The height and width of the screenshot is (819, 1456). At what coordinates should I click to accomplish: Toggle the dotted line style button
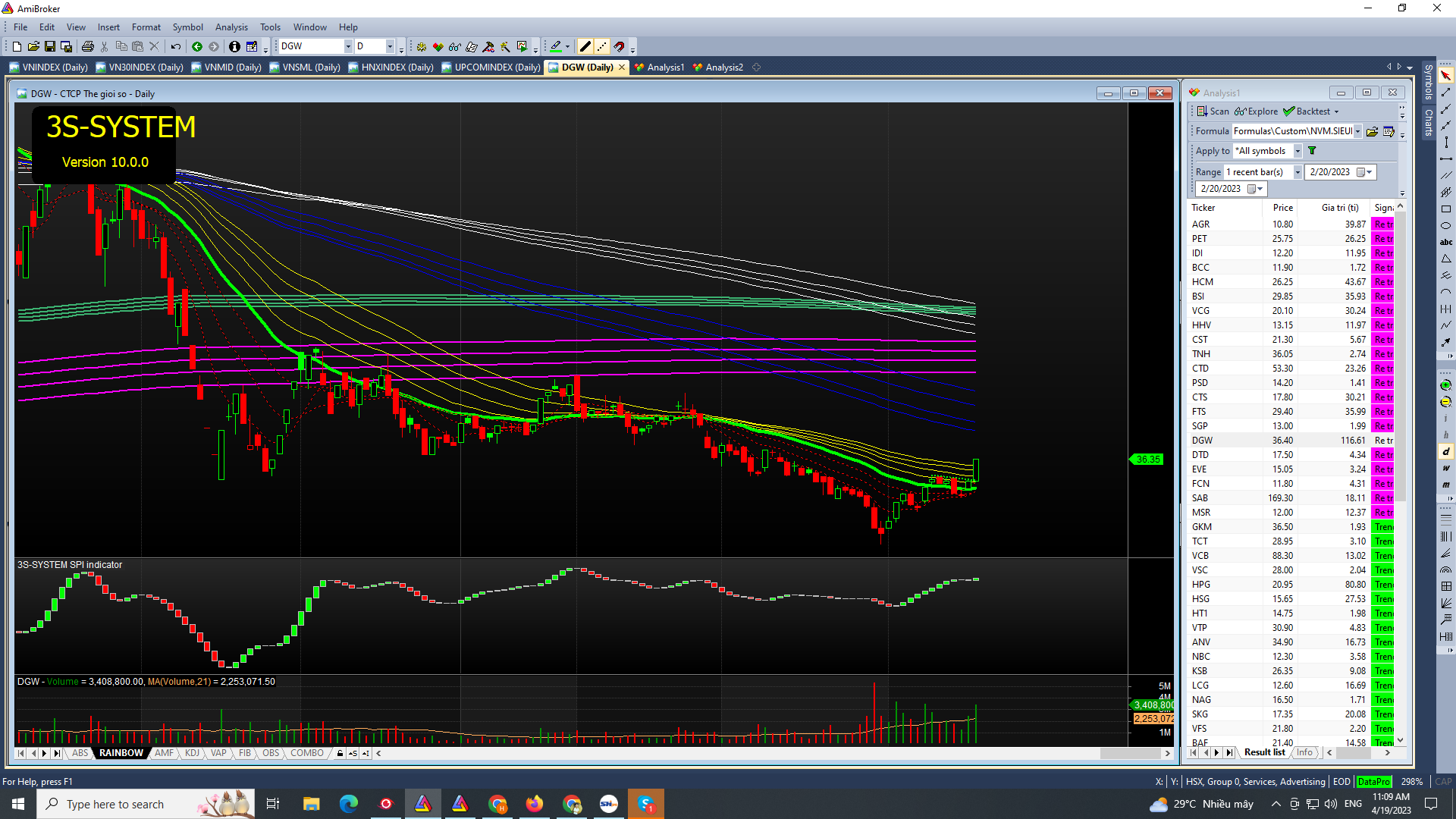point(601,47)
